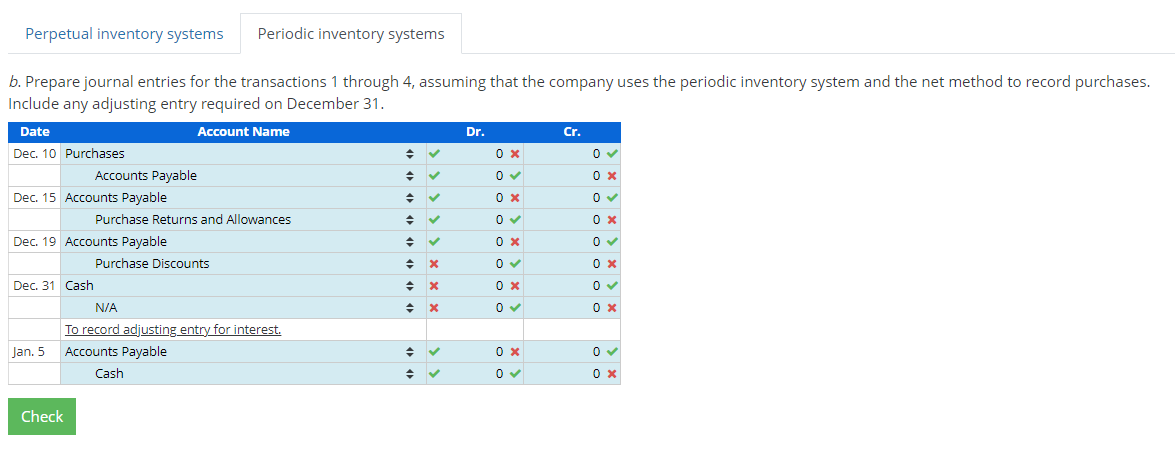Select the Periodic inventory systems tab
The image size is (1175, 451).
(x=351, y=34)
